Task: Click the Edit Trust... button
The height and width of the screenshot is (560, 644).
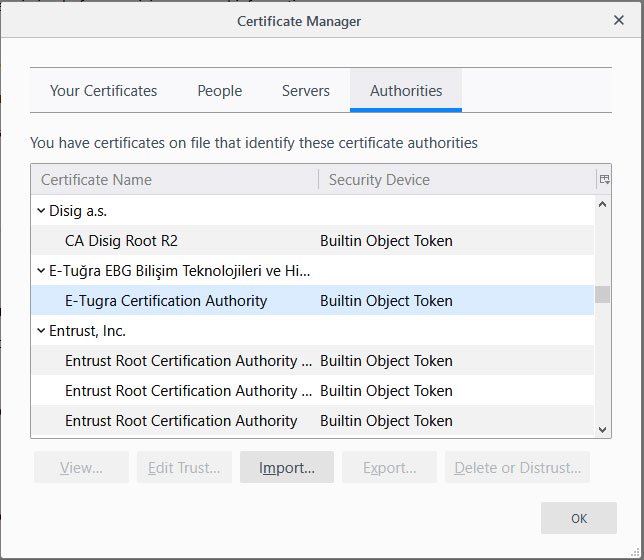Action: [x=184, y=467]
